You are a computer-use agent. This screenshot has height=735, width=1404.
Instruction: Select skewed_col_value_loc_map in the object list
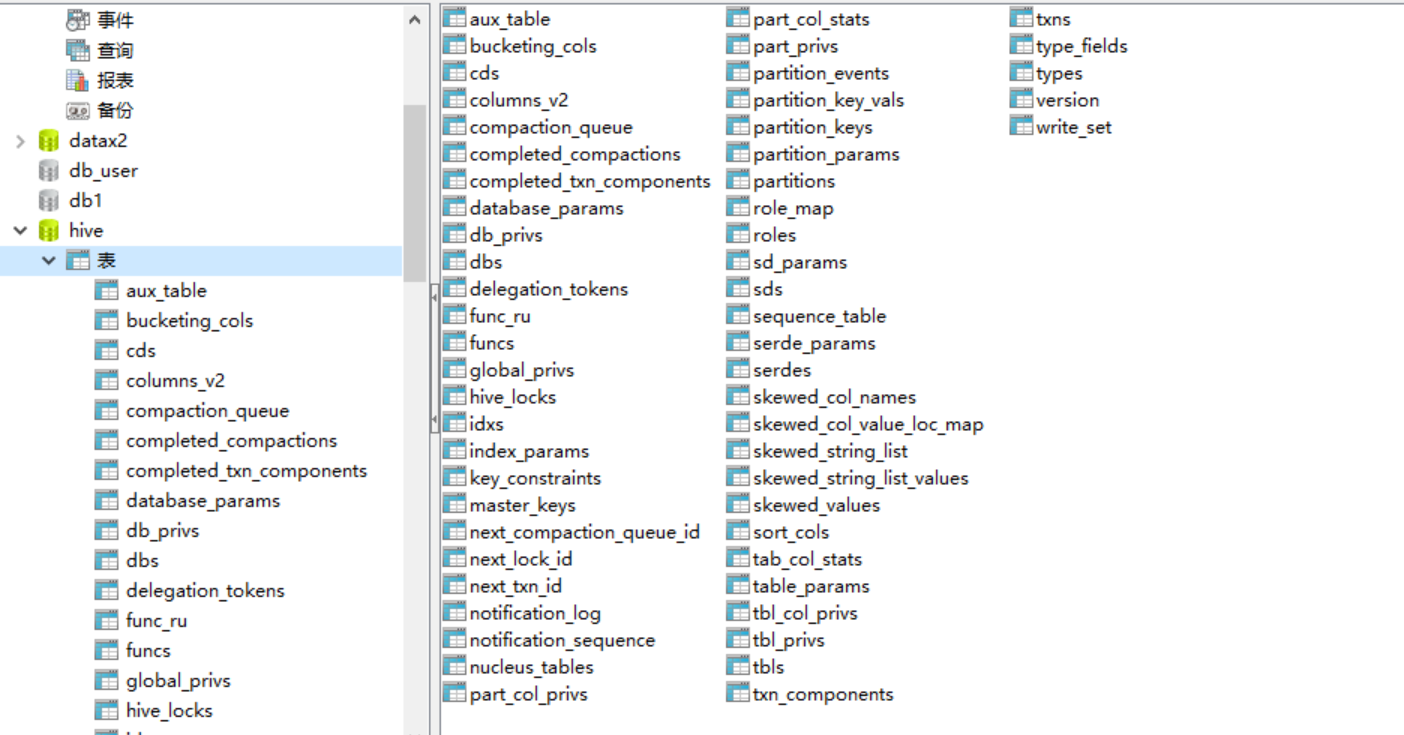click(868, 424)
